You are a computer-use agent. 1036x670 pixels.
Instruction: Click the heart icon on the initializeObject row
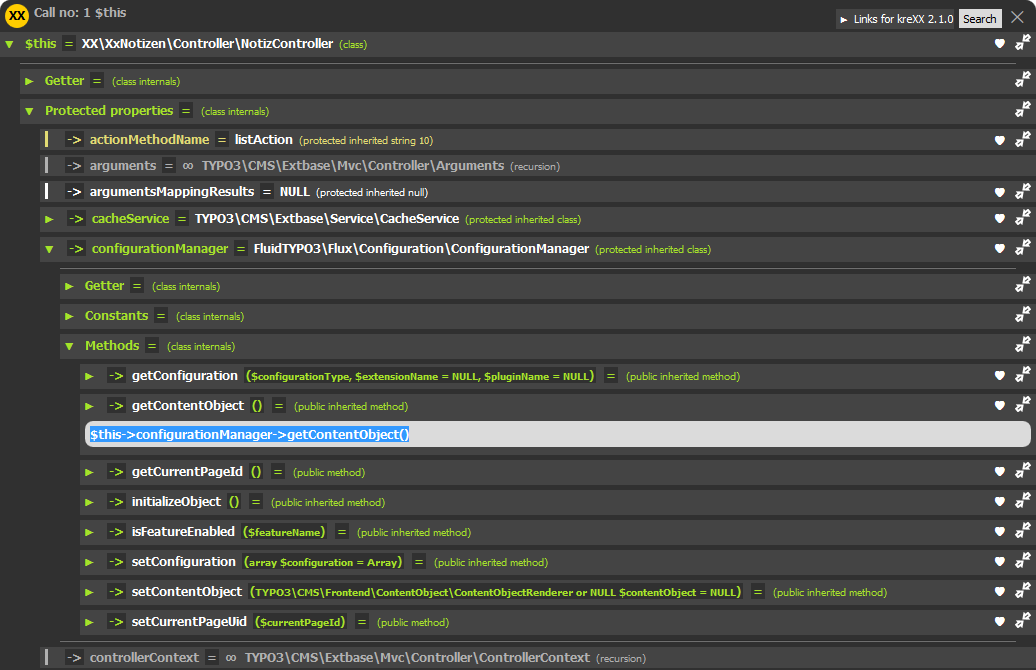point(1000,502)
